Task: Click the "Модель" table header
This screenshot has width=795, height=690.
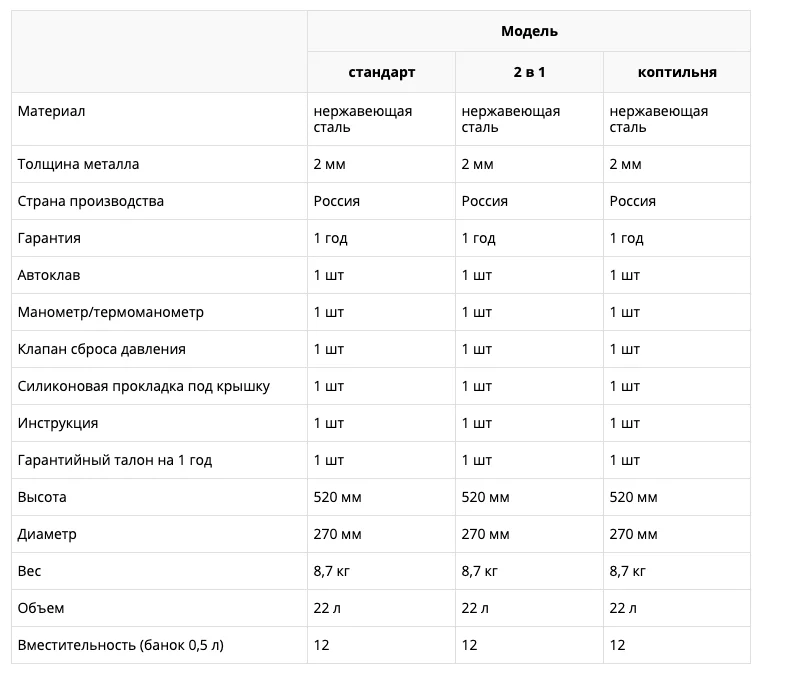Action: [x=529, y=31]
